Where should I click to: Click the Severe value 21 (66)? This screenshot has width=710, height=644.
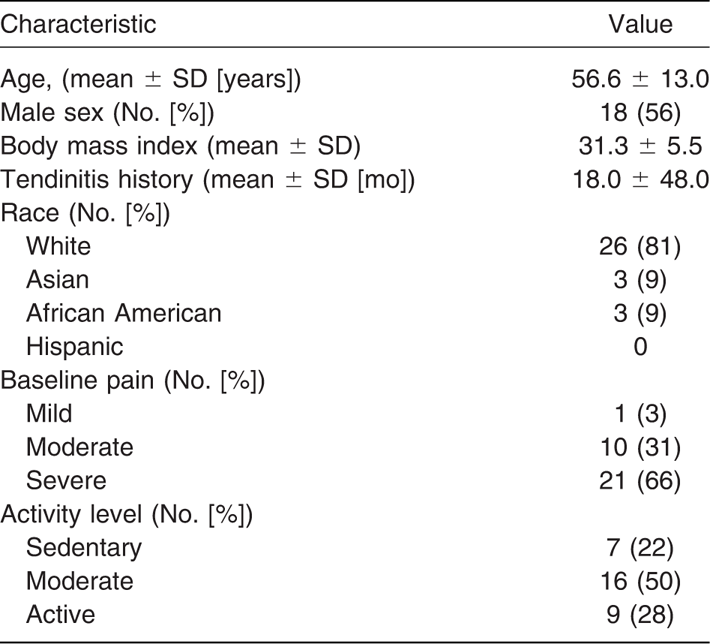pyautogui.click(x=640, y=481)
